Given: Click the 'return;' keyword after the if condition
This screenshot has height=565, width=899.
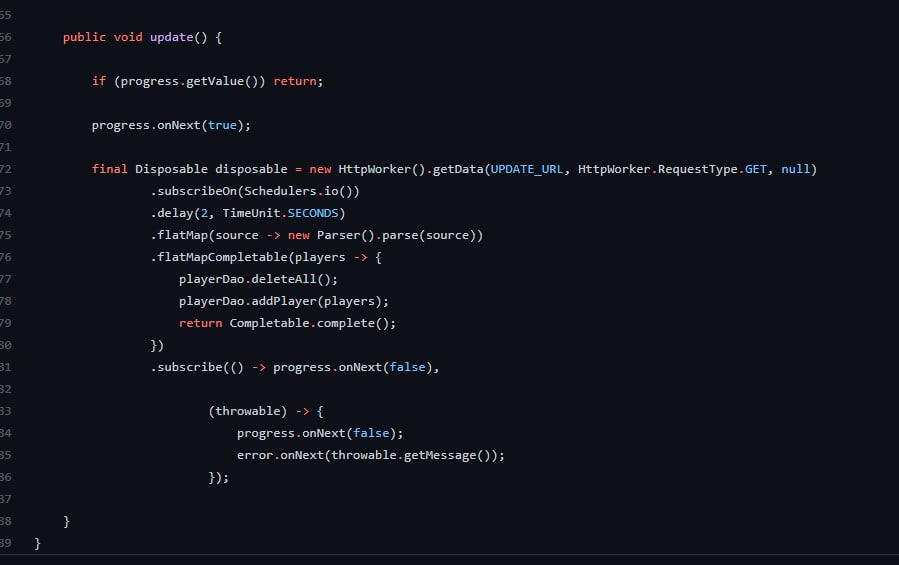Looking at the screenshot, I should [x=298, y=81].
